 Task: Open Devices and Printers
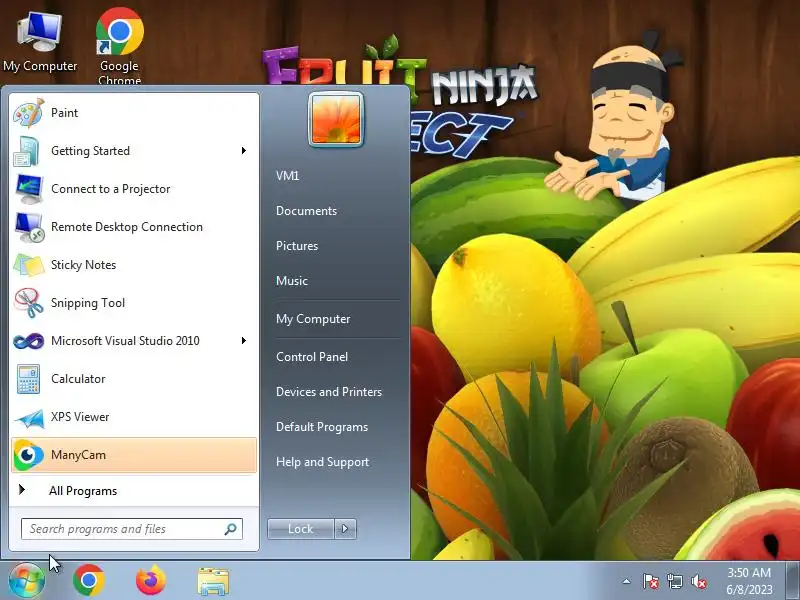[329, 392]
